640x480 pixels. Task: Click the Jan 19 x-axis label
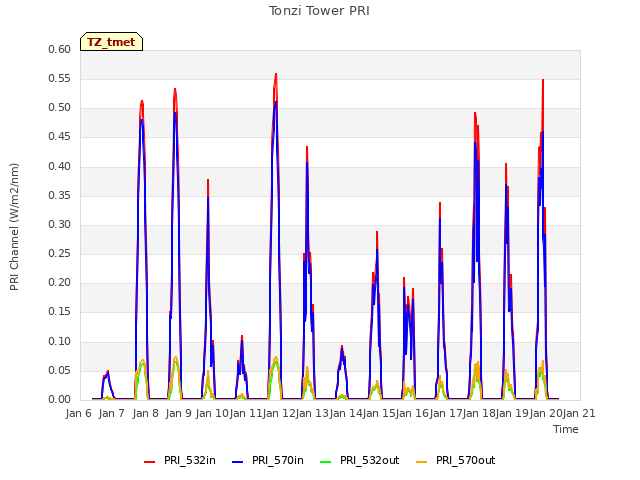point(512,413)
